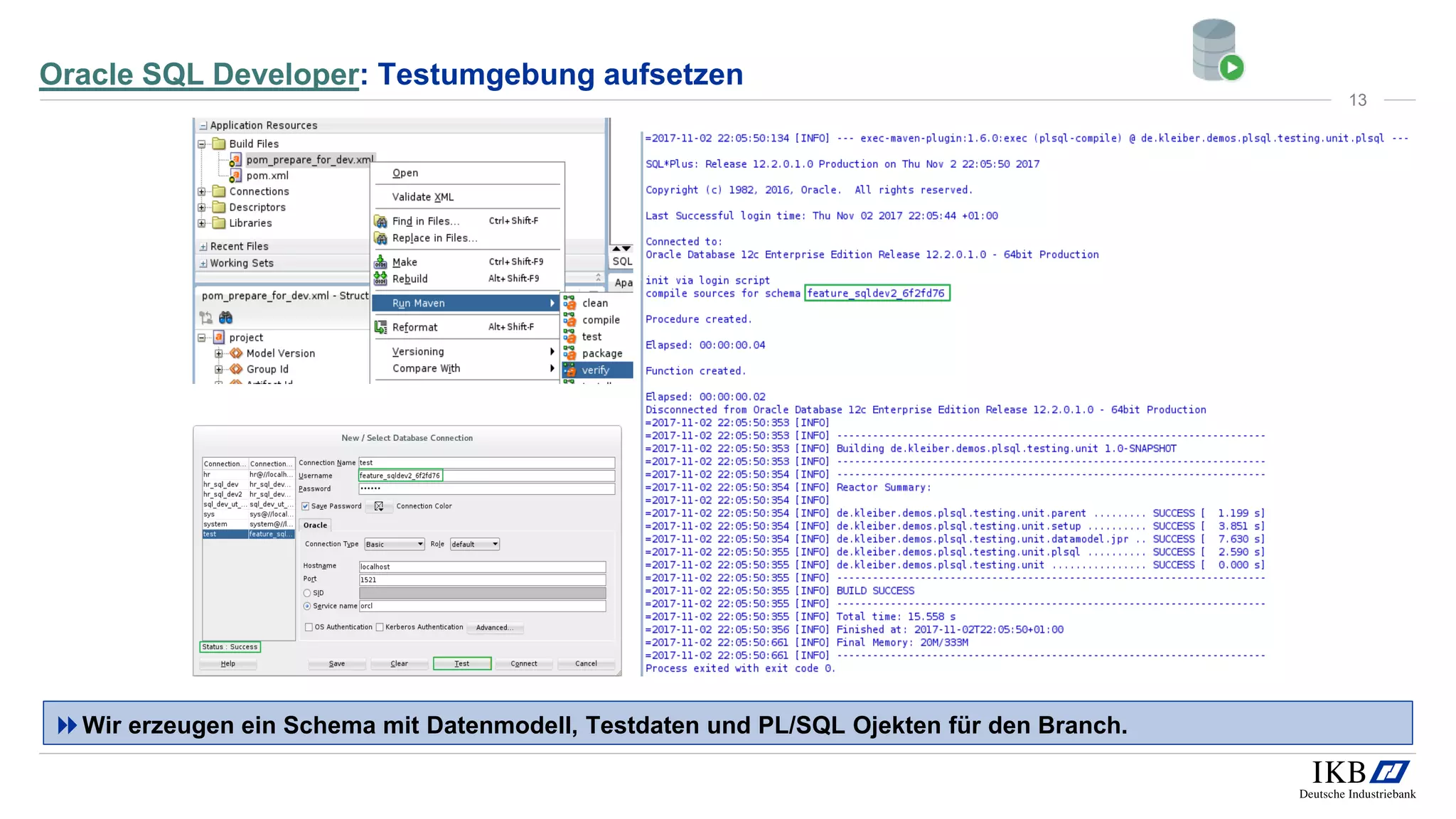Image resolution: width=1456 pixels, height=819 pixels.
Task: Click the structure pane binoculars search icon
Action: [x=225, y=317]
